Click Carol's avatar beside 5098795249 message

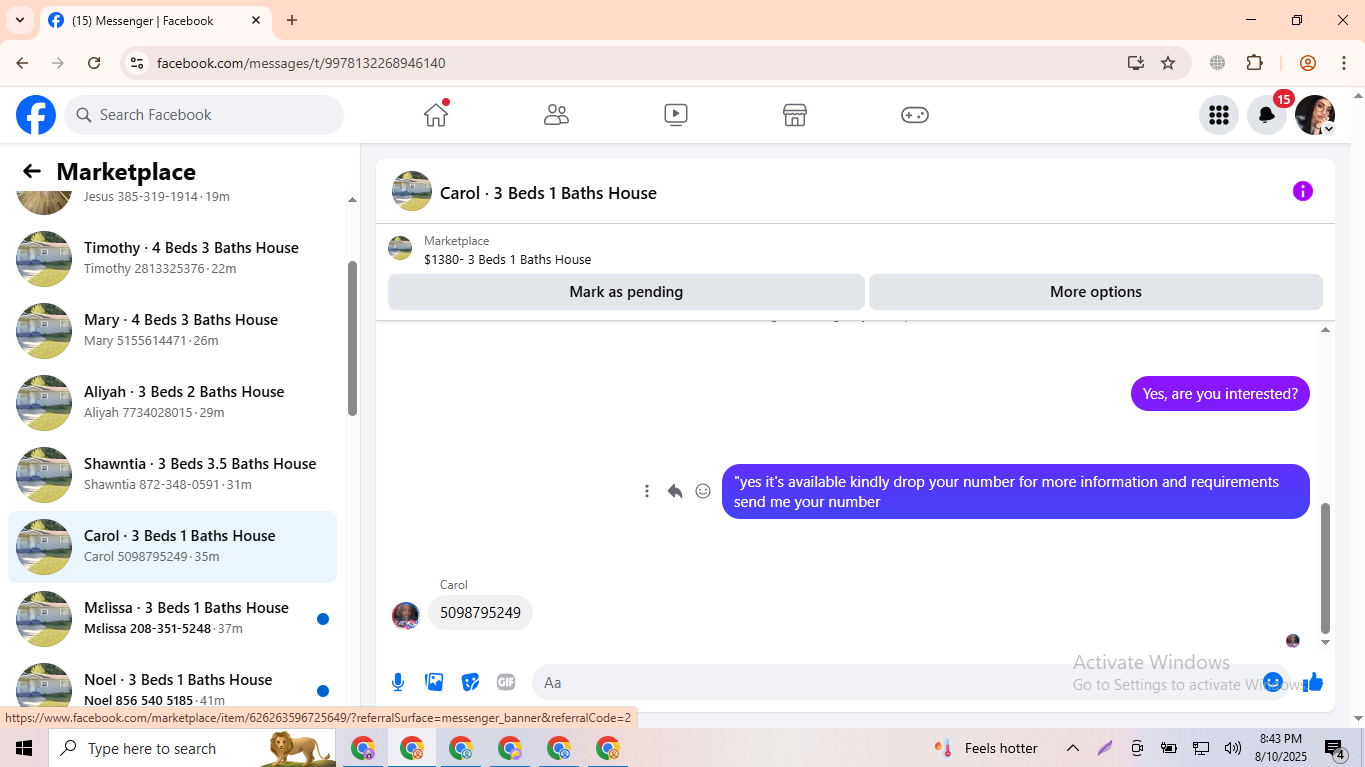tap(405, 615)
